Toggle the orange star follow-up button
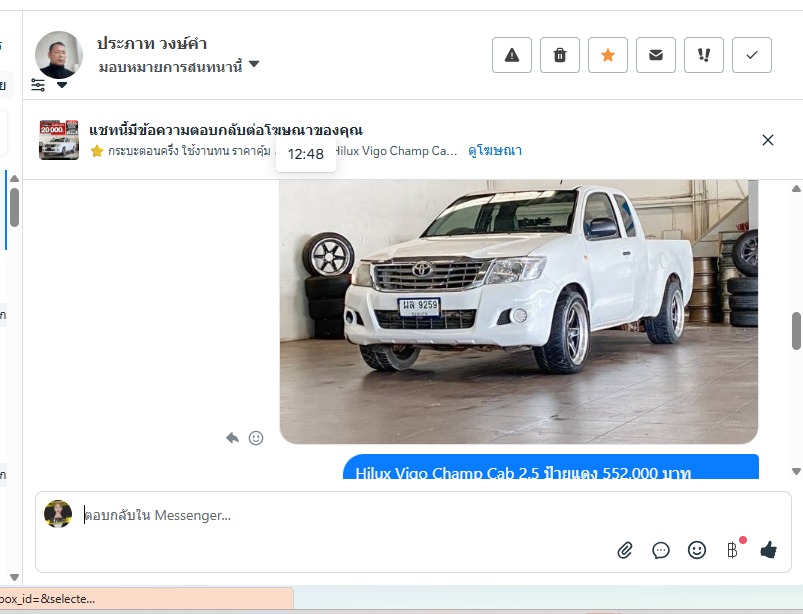Screen dimensions: 803x614 pyautogui.click(x=608, y=55)
